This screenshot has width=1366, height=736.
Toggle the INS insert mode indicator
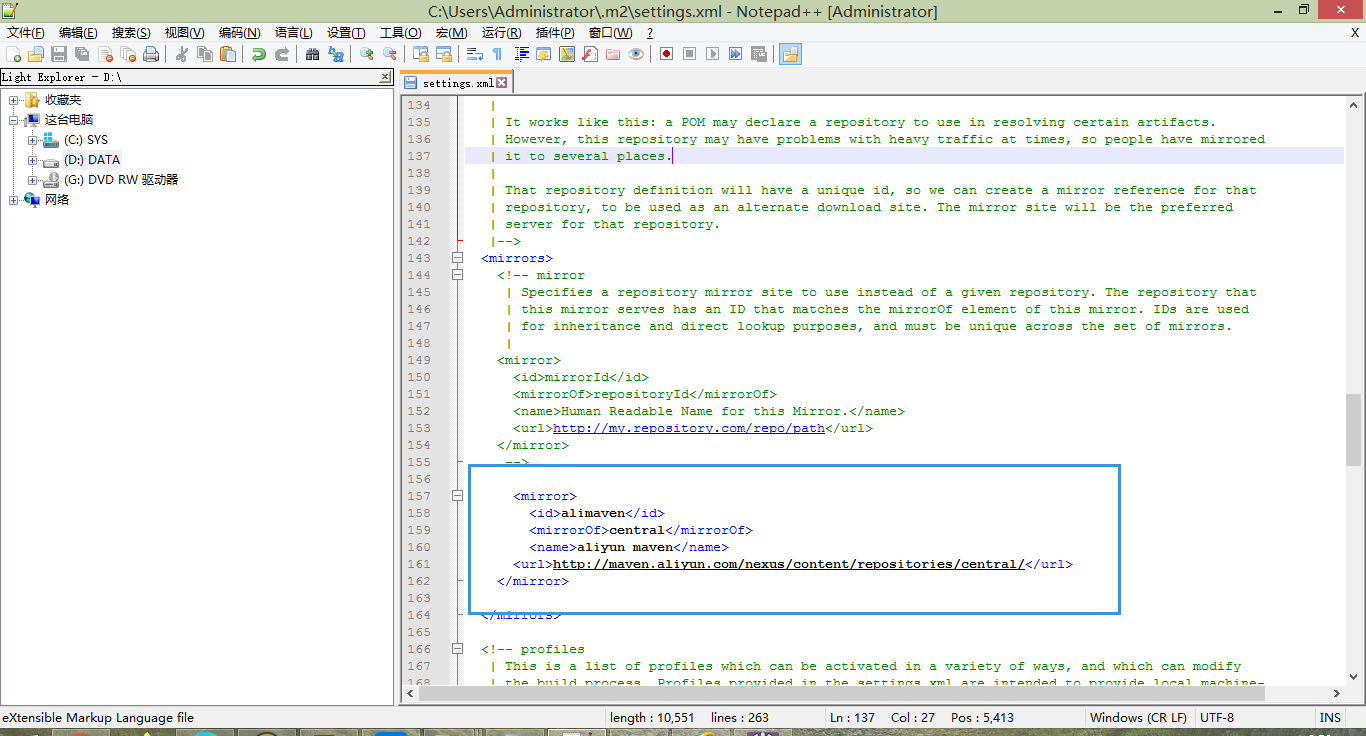pos(1330,717)
